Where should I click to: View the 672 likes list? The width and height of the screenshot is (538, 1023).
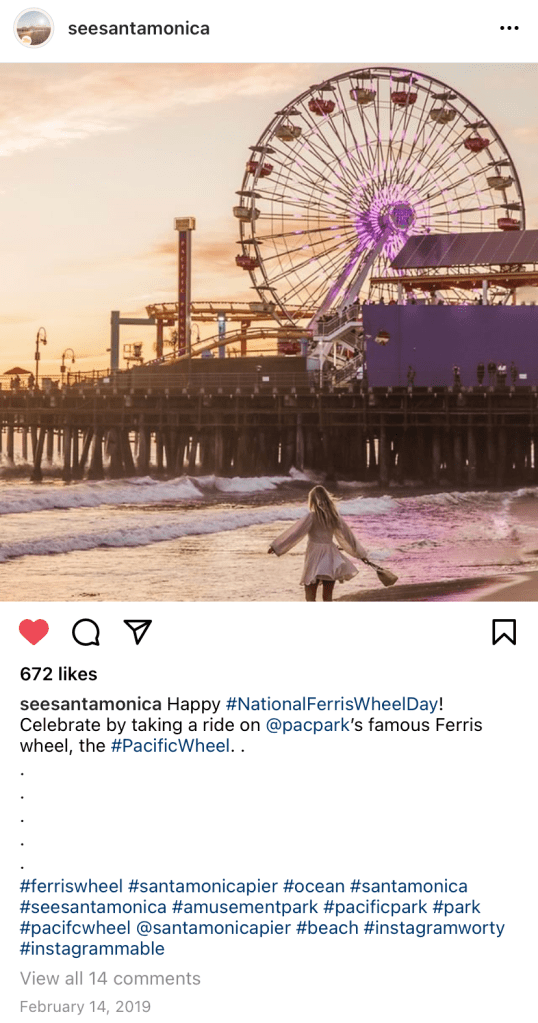(59, 674)
